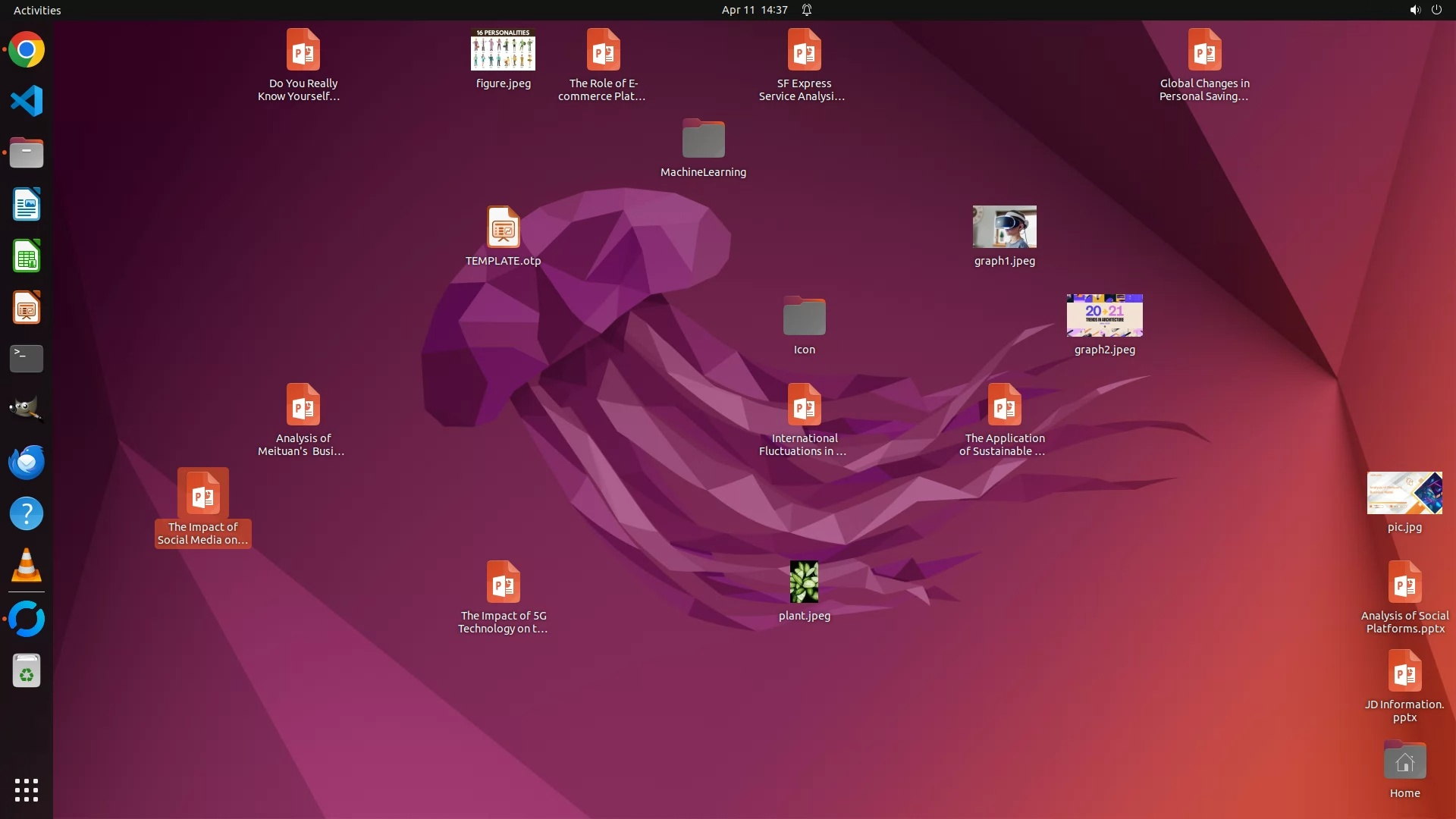Screen dimensions: 1456x819
Task: Open Thunderbird mail from the dock
Action: coord(27,462)
